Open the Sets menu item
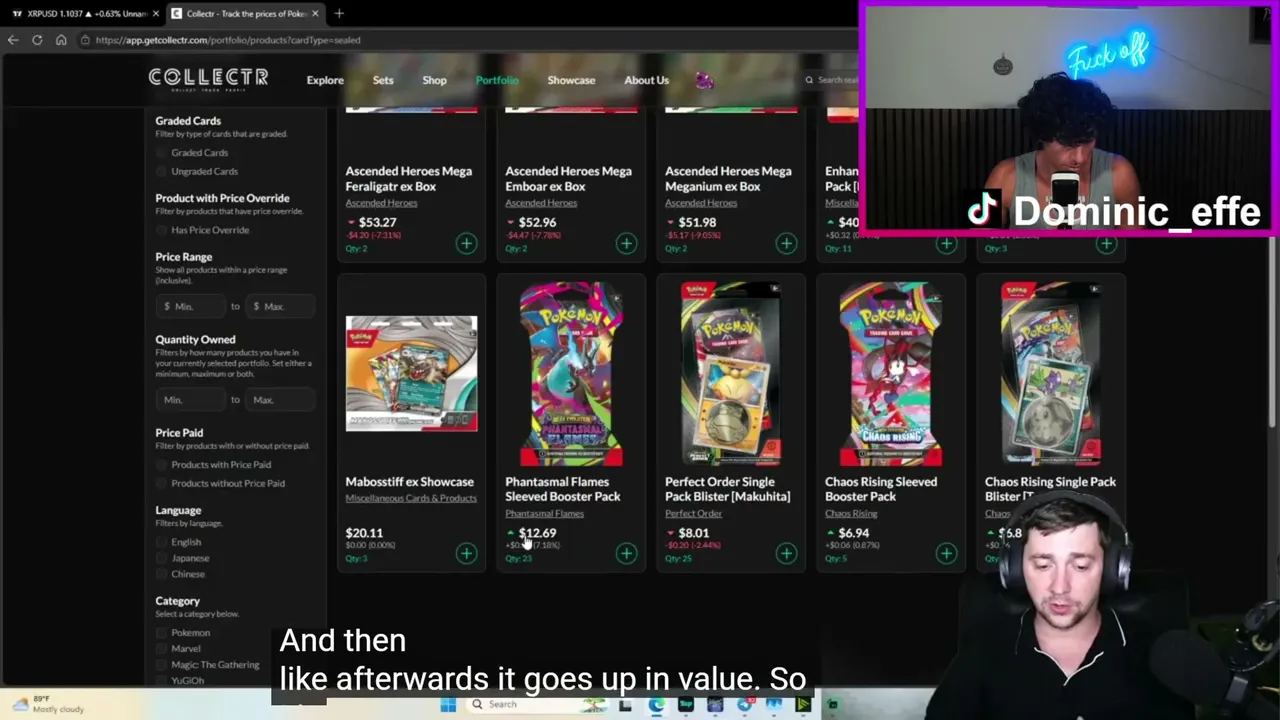1280x720 pixels. (x=383, y=80)
